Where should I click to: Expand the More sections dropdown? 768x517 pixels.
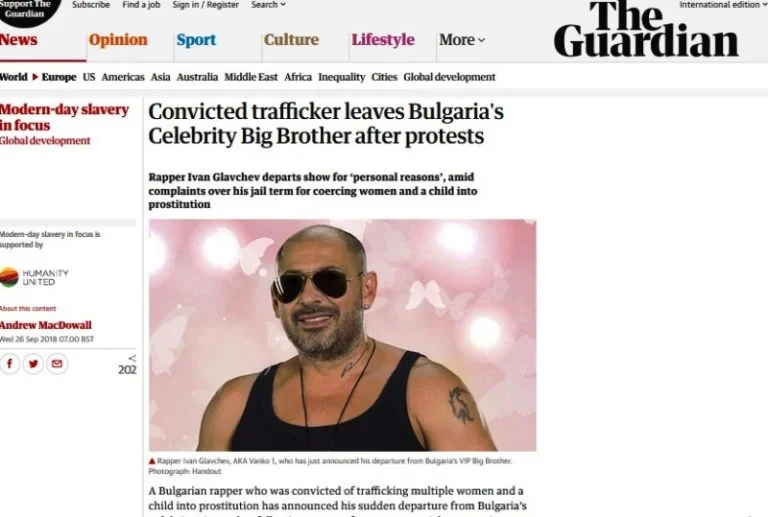(x=462, y=40)
